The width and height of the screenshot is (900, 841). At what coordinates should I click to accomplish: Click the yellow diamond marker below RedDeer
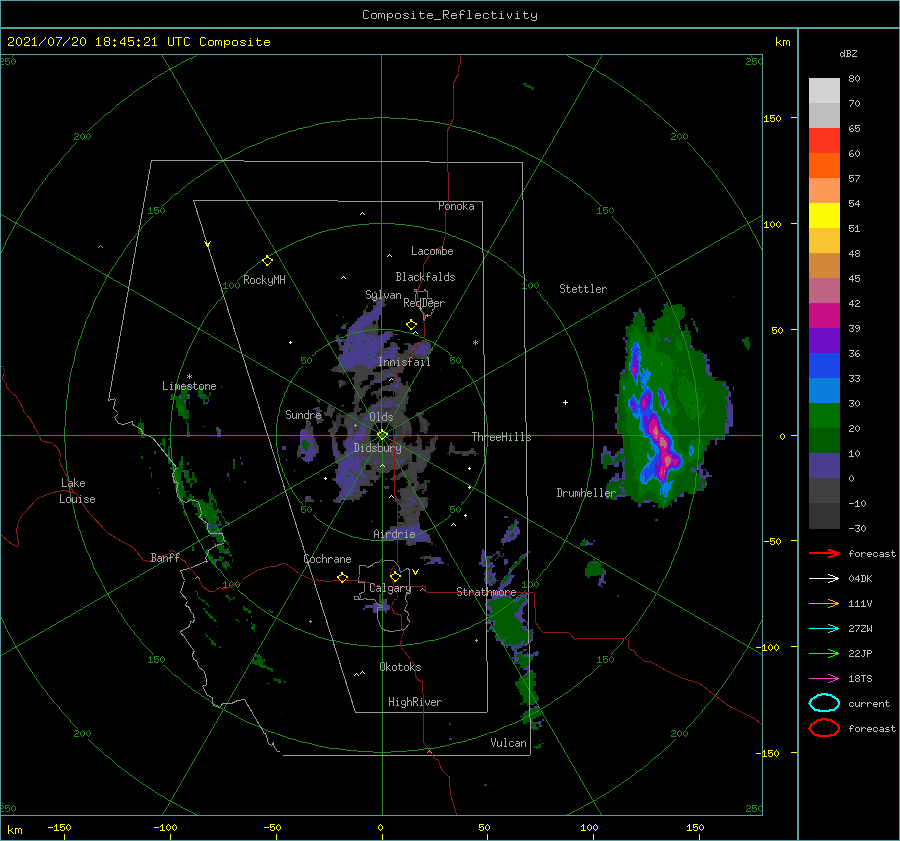[411, 325]
